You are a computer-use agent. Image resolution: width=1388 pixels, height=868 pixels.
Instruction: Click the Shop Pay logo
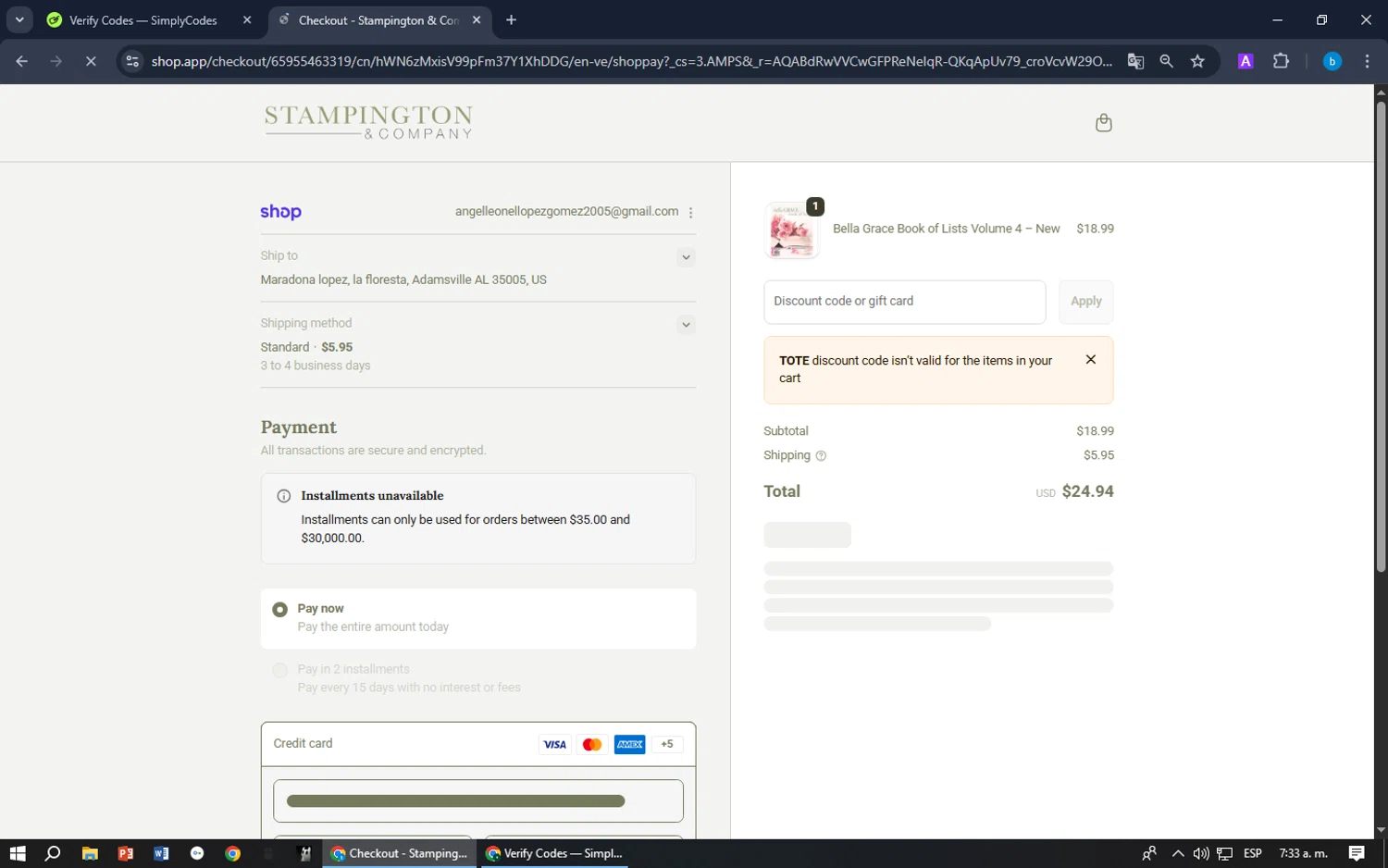(x=280, y=212)
